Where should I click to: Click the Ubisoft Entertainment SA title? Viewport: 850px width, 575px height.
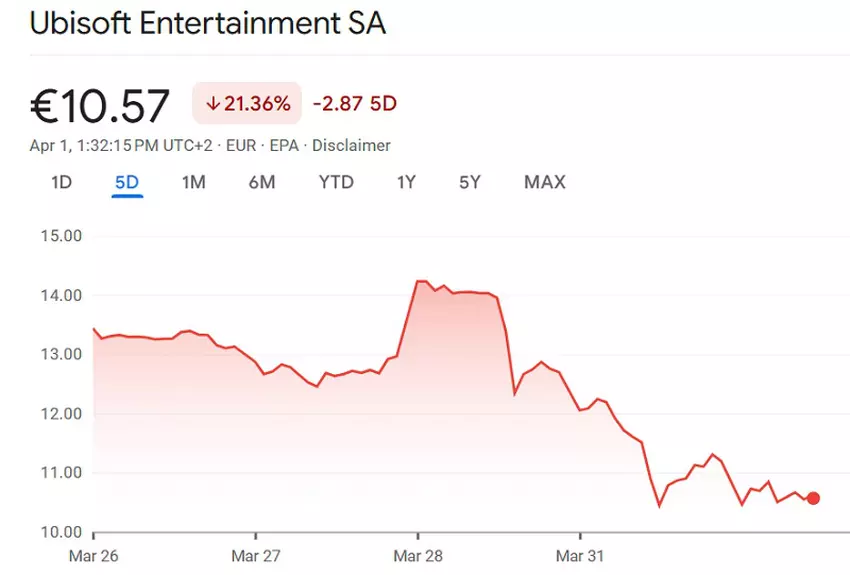tap(208, 23)
